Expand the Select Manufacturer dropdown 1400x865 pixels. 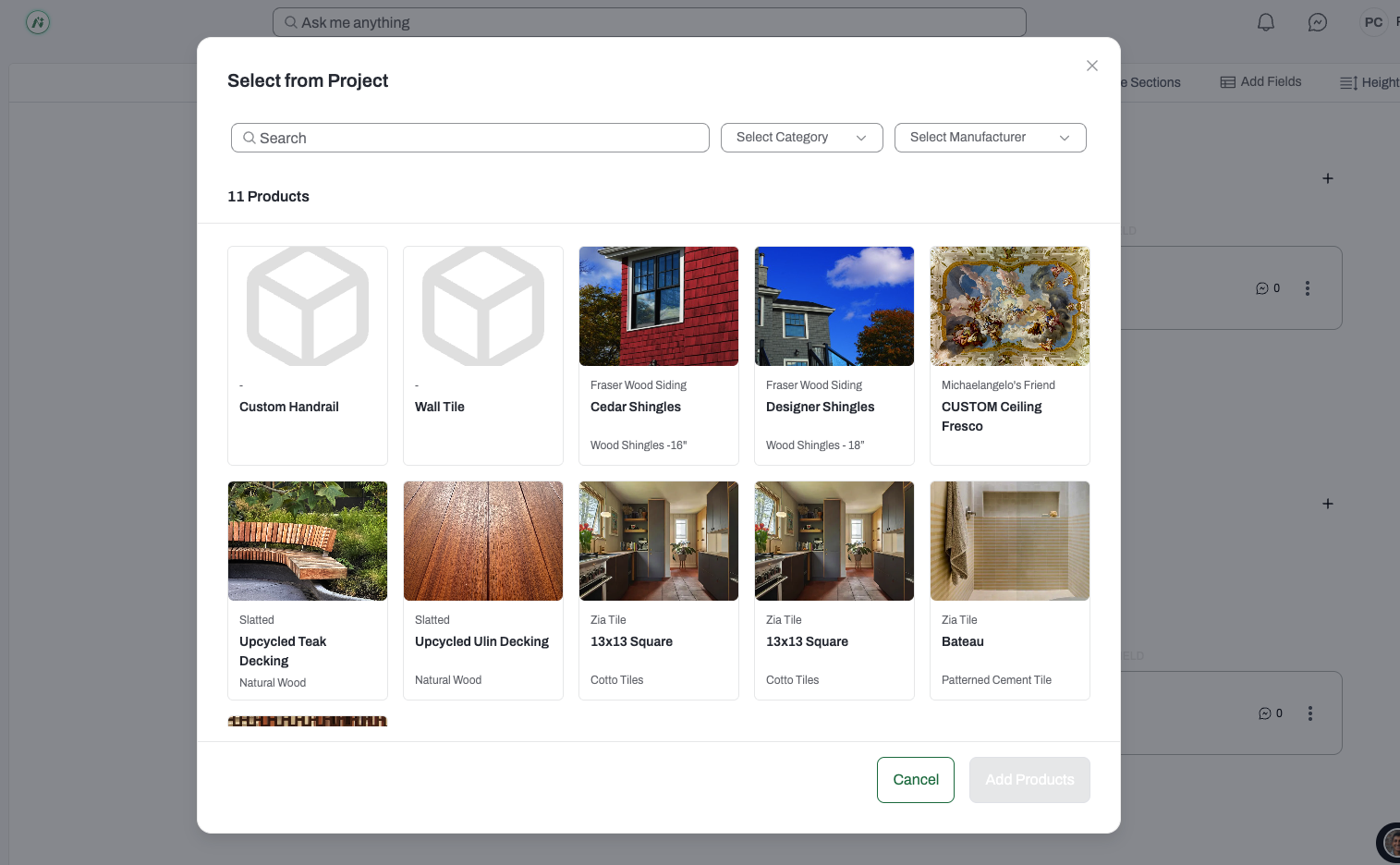tap(991, 138)
